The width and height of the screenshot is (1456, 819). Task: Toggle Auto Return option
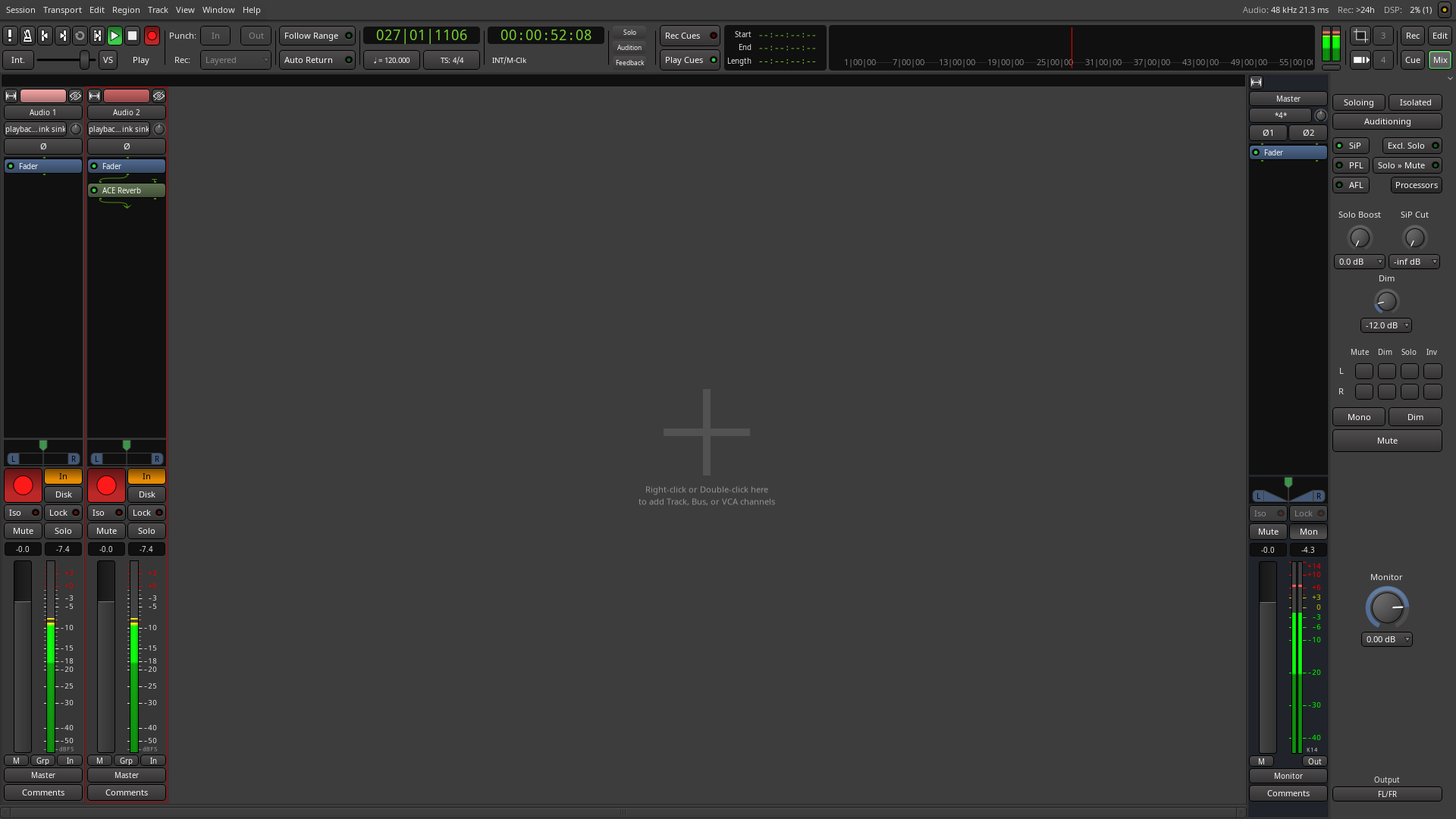pyautogui.click(x=317, y=60)
